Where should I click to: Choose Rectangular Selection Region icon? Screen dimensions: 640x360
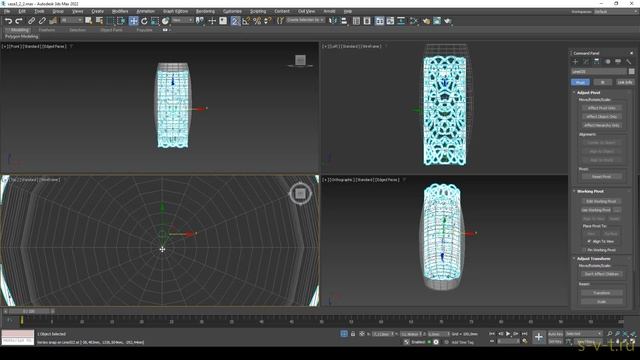tap(110, 21)
